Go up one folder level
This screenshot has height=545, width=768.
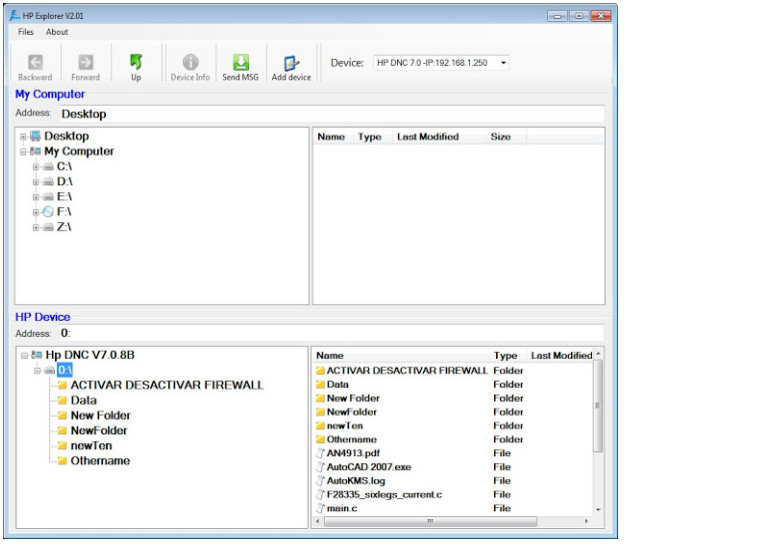pyautogui.click(x=136, y=63)
